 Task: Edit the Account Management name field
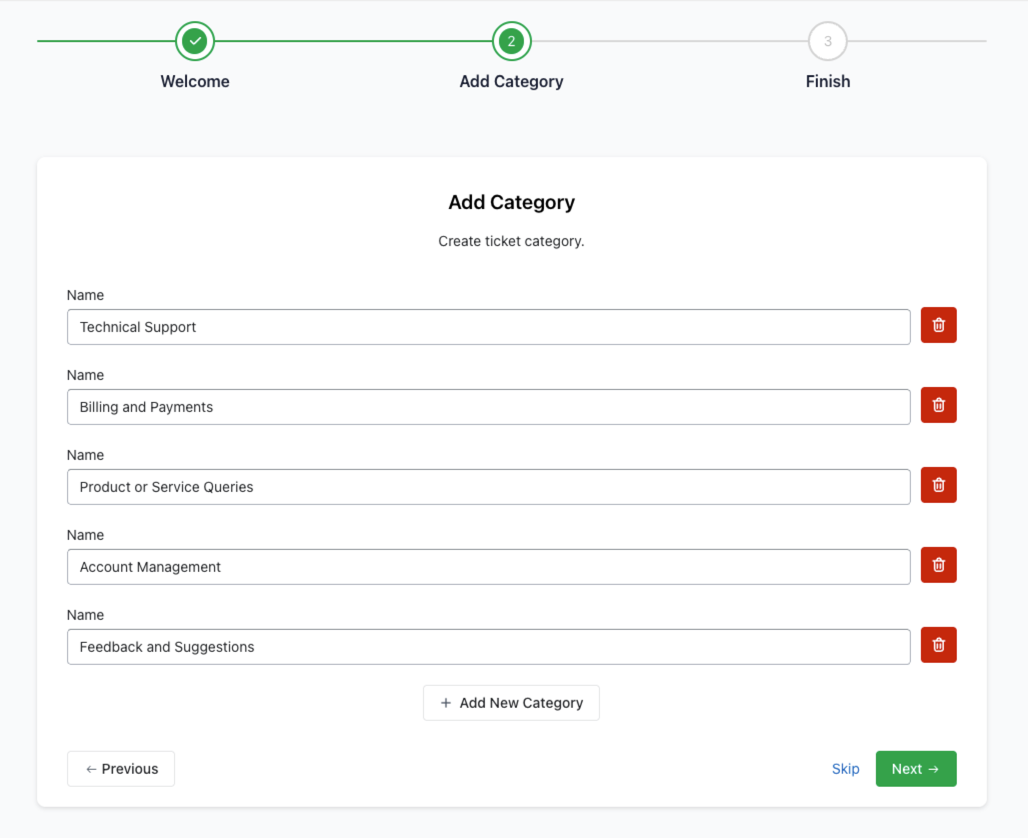pos(488,567)
